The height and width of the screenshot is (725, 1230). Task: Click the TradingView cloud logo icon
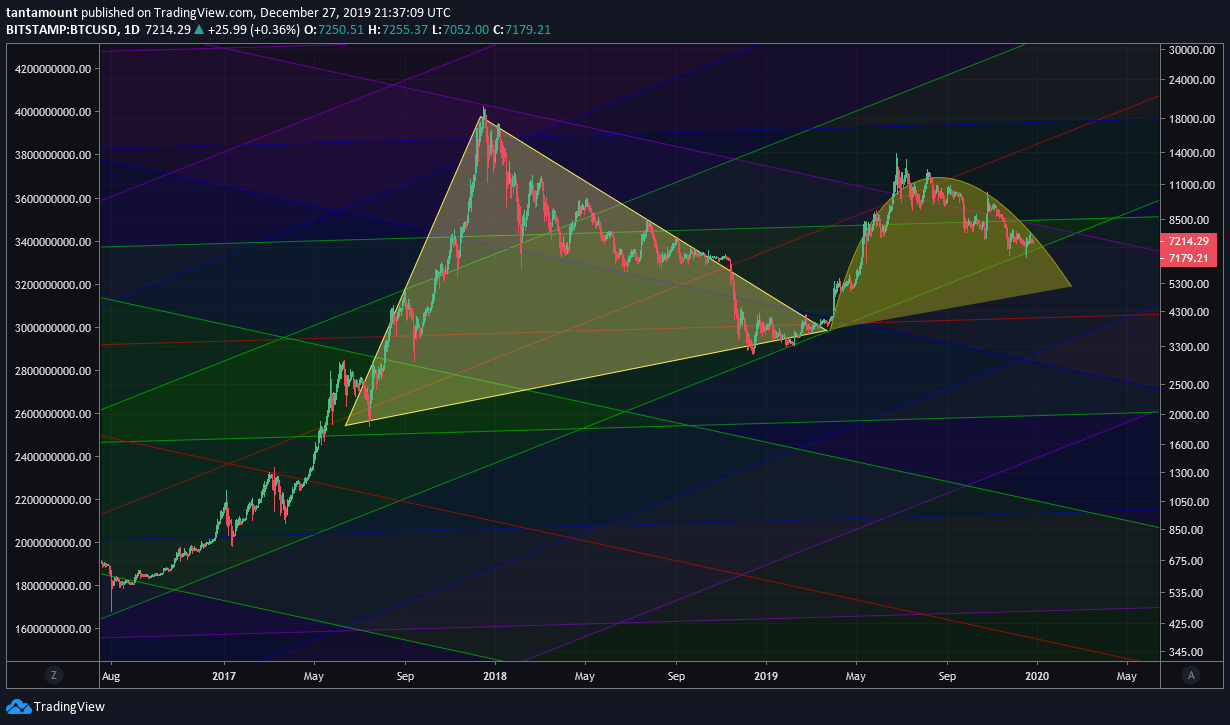coord(17,707)
